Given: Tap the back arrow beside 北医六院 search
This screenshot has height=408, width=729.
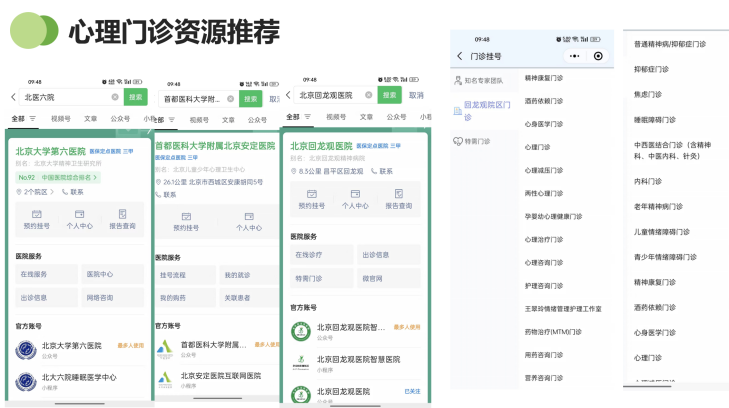Looking at the screenshot, I should click(13, 97).
